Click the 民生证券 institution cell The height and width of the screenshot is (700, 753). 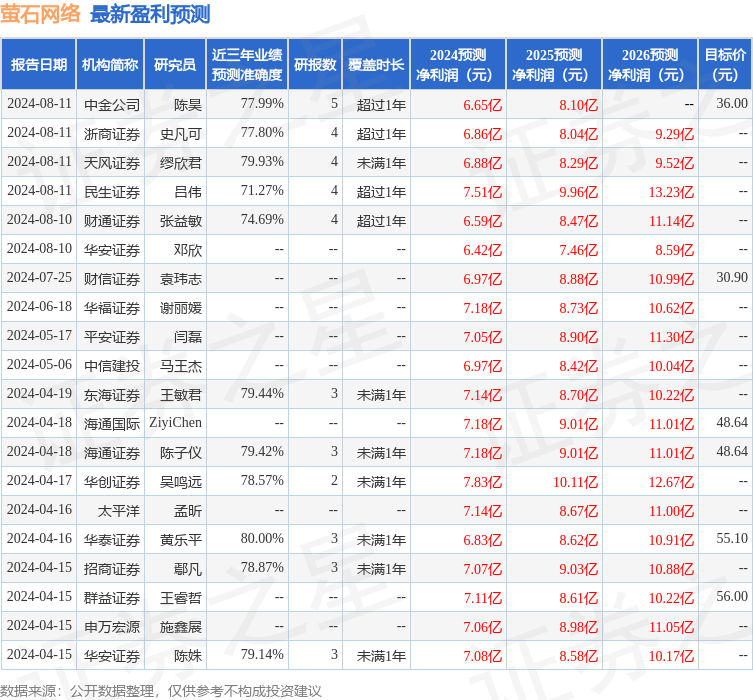coord(112,192)
